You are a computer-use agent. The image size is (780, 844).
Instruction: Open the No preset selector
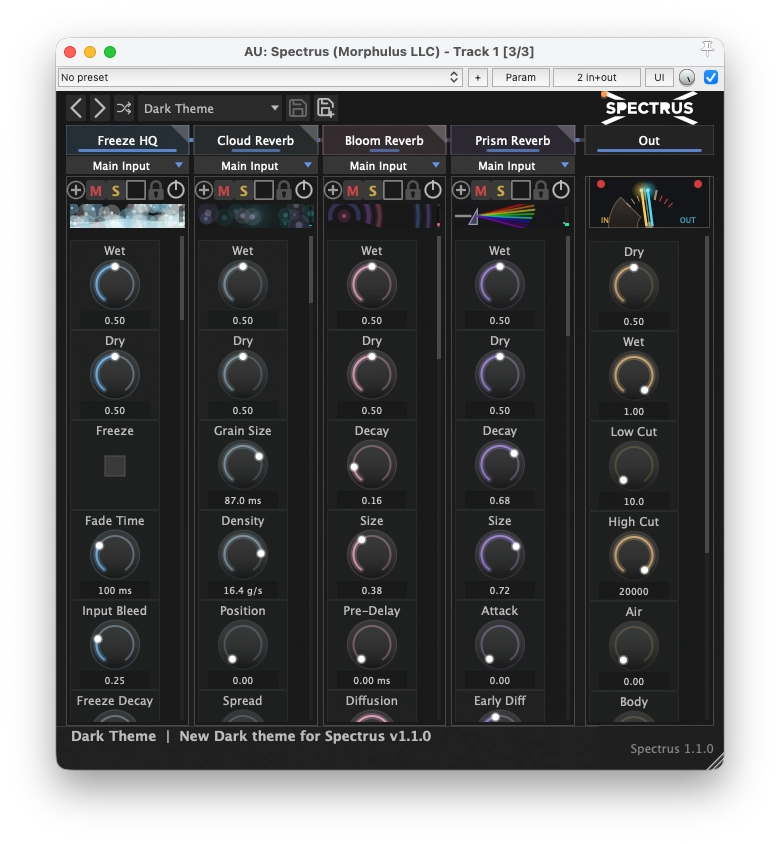260,78
